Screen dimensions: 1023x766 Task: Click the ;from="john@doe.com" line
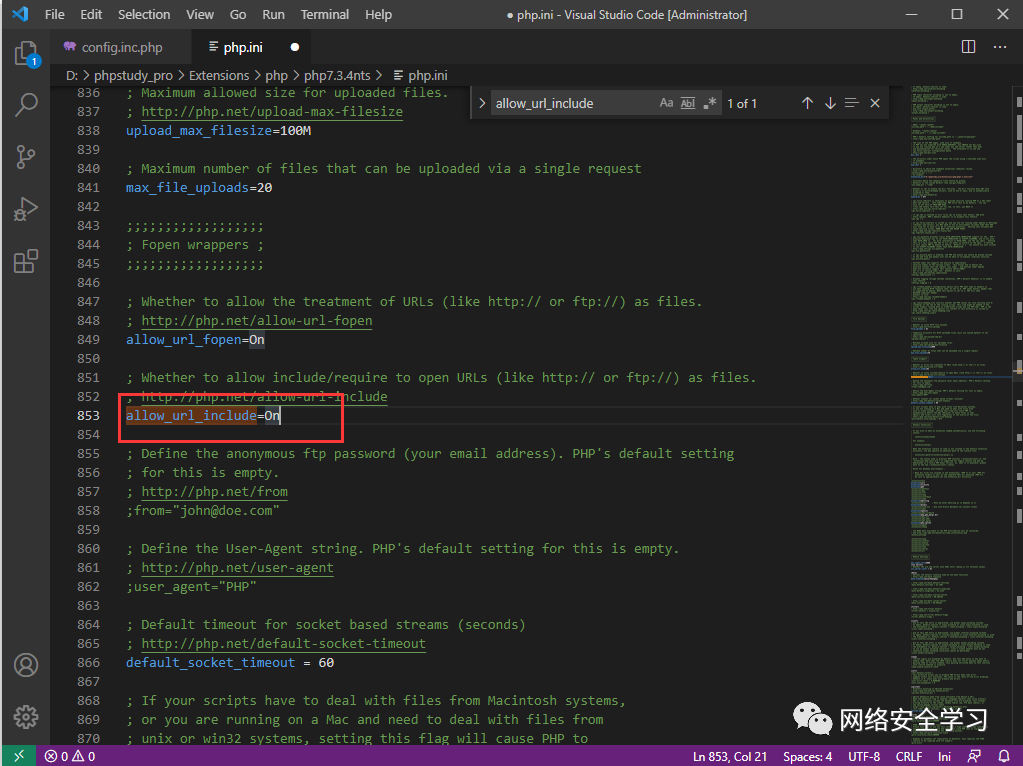tap(203, 510)
